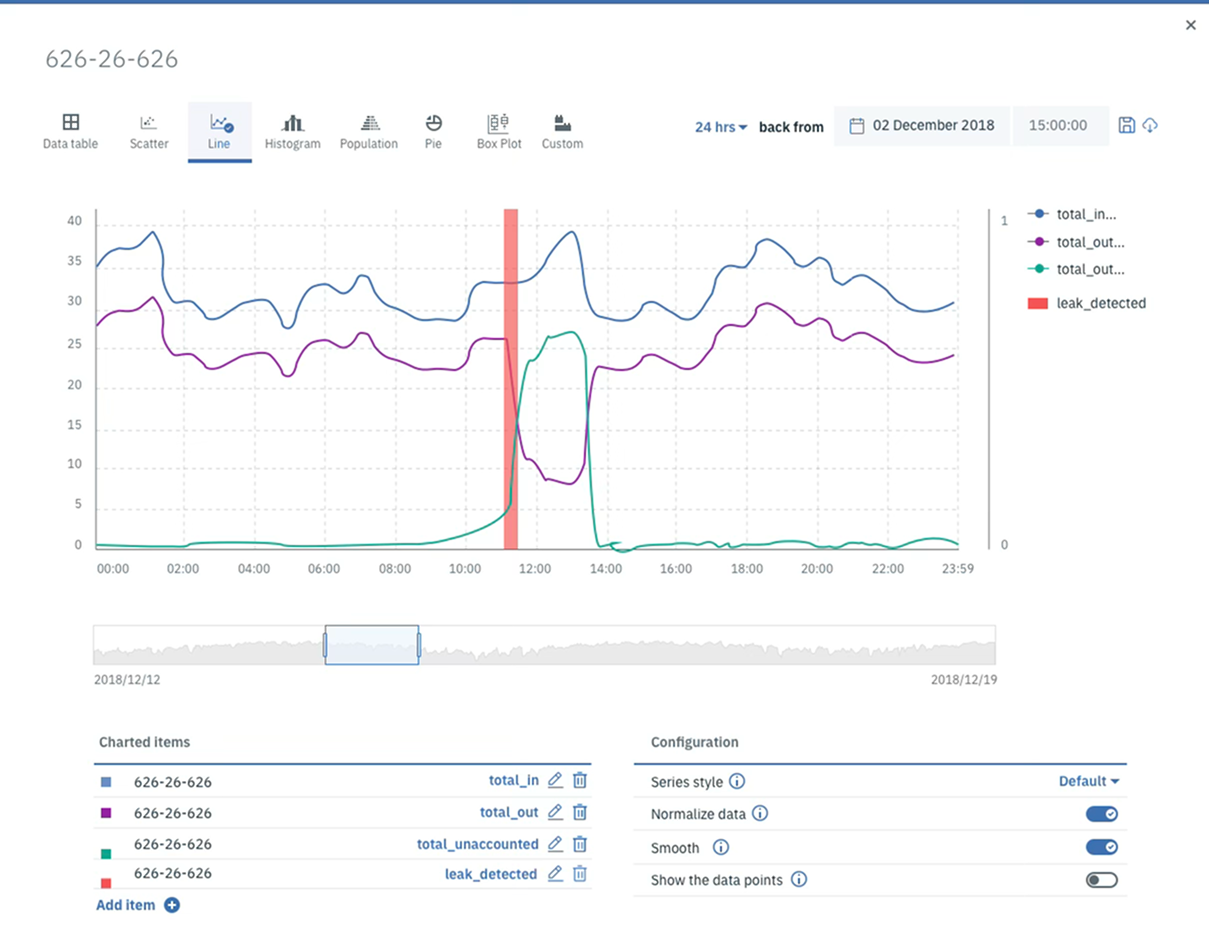
Task: Open the total_unaccounted item link
Action: (477, 844)
